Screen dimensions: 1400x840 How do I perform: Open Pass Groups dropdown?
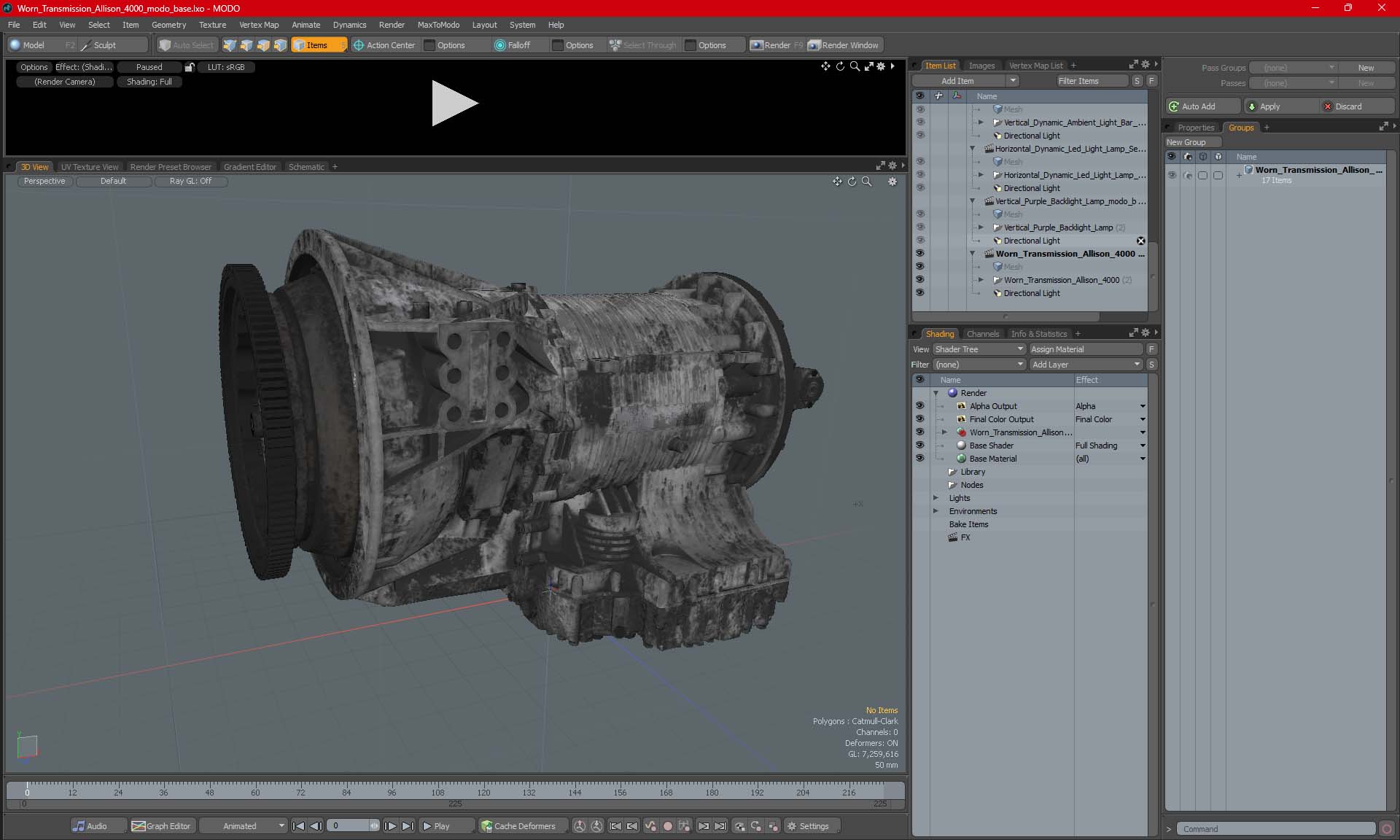(x=1293, y=68)
